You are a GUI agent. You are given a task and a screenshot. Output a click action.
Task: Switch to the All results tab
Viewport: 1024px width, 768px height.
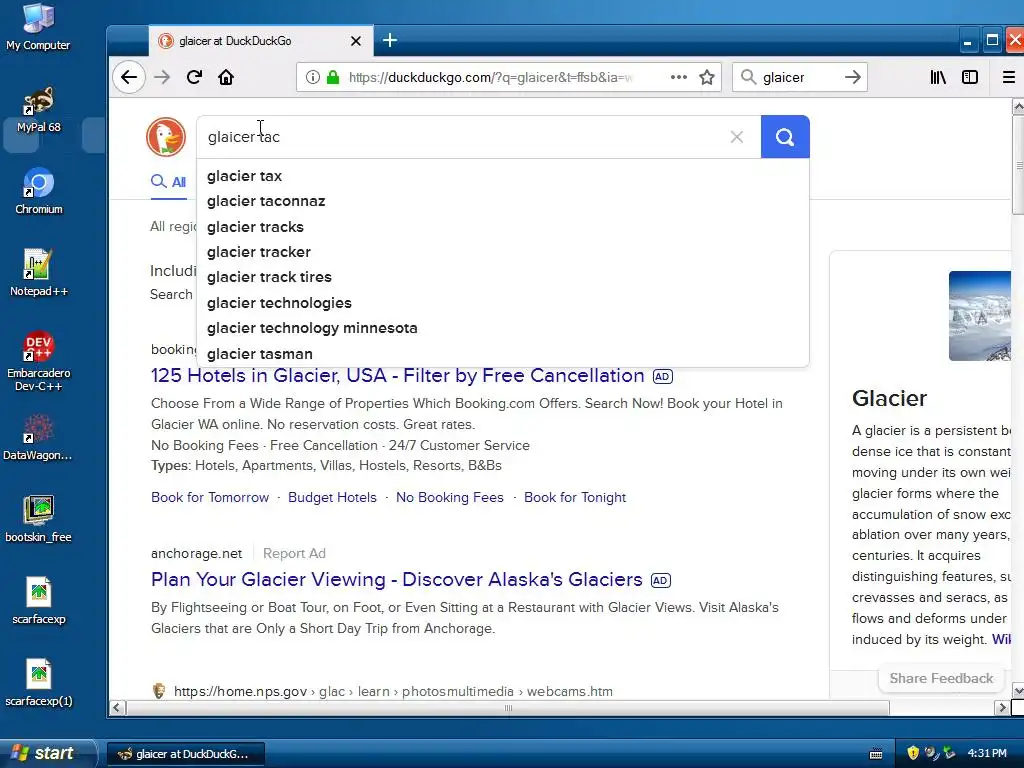(168, 182)
